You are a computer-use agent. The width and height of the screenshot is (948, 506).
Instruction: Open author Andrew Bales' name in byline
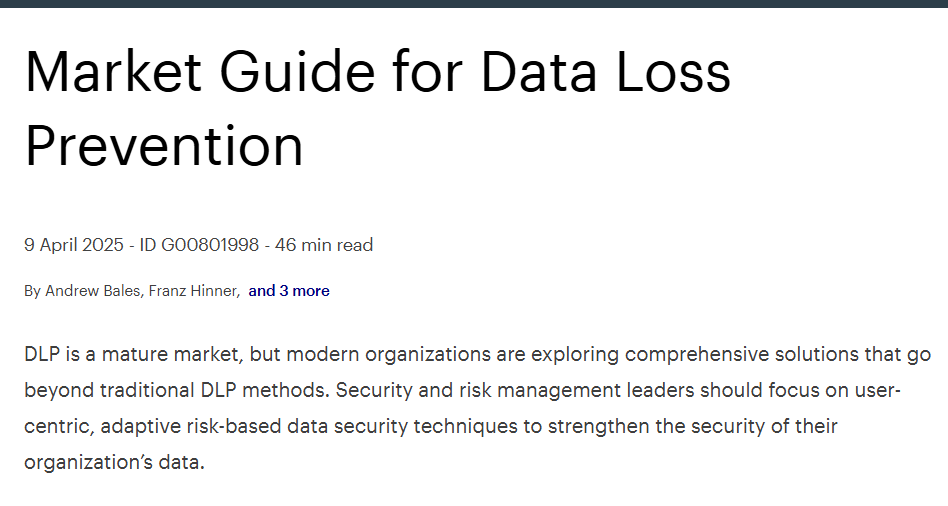(x=88, y=291)
